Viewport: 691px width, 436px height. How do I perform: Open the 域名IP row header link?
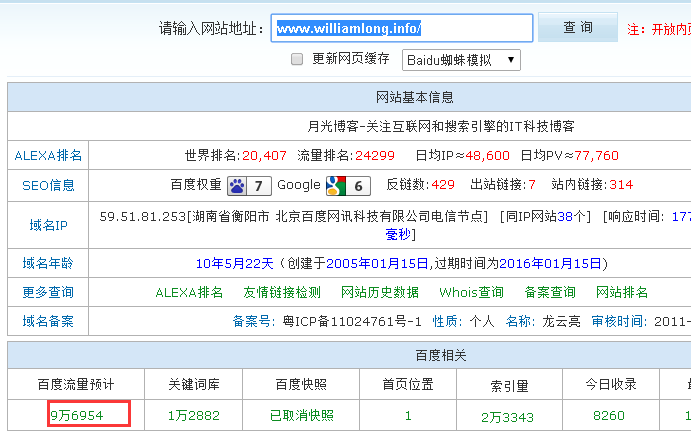tap(48, 226)
